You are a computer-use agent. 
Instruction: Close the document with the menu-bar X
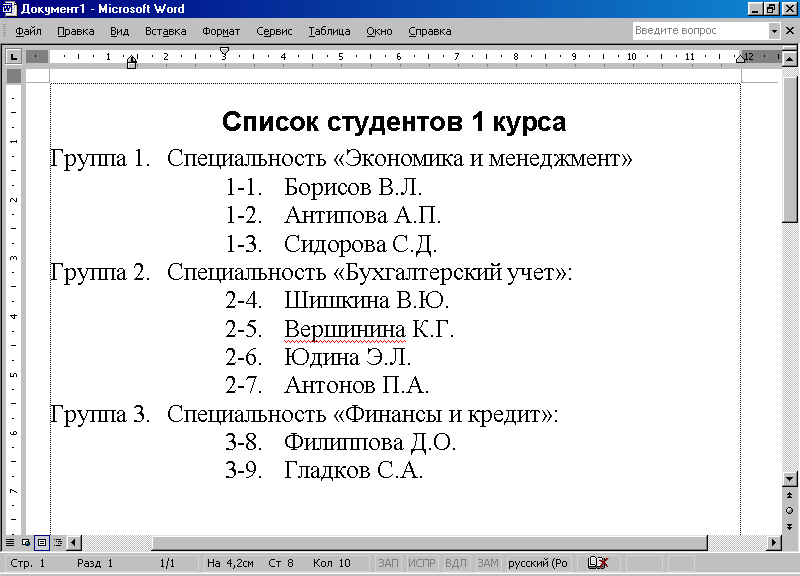coord(790,31)
